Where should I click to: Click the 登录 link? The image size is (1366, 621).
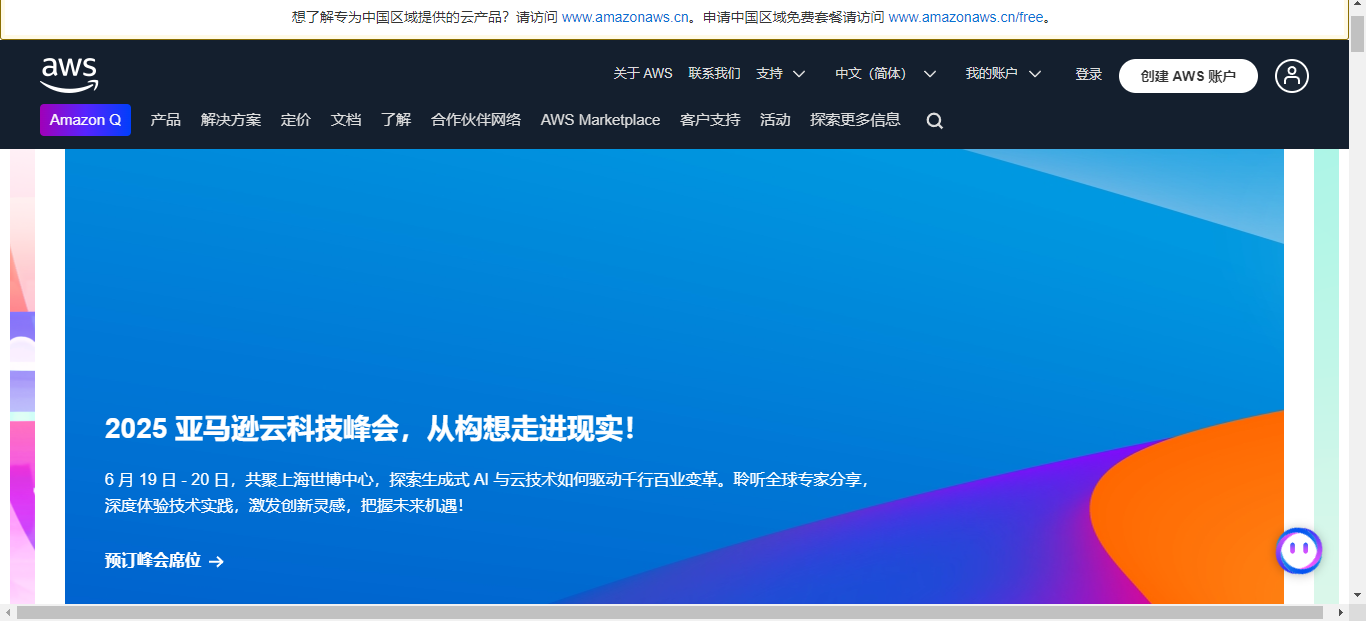(x=1088, y=73)
